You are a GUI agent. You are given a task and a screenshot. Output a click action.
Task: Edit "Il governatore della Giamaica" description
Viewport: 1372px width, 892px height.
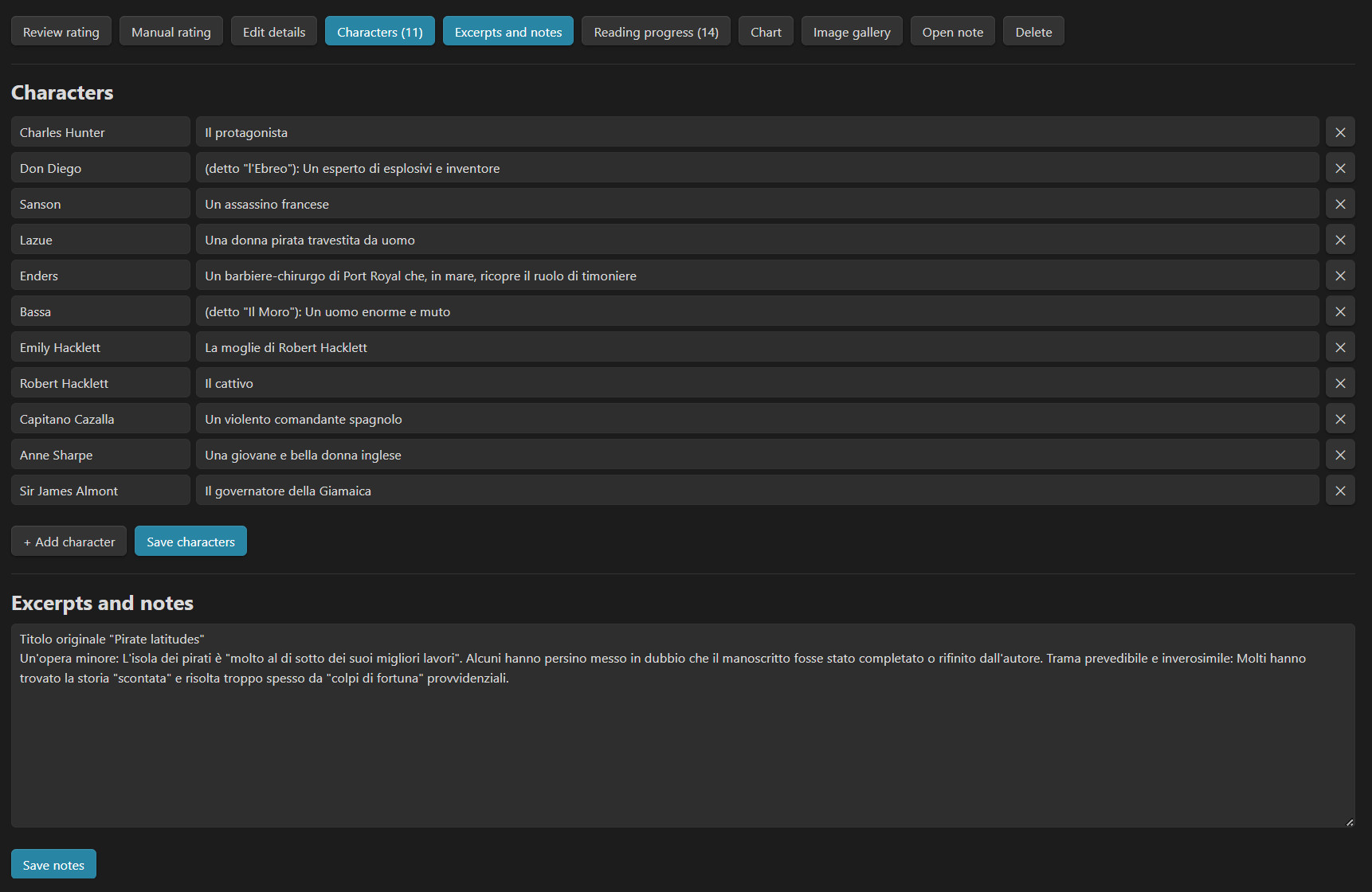[758, 491]
